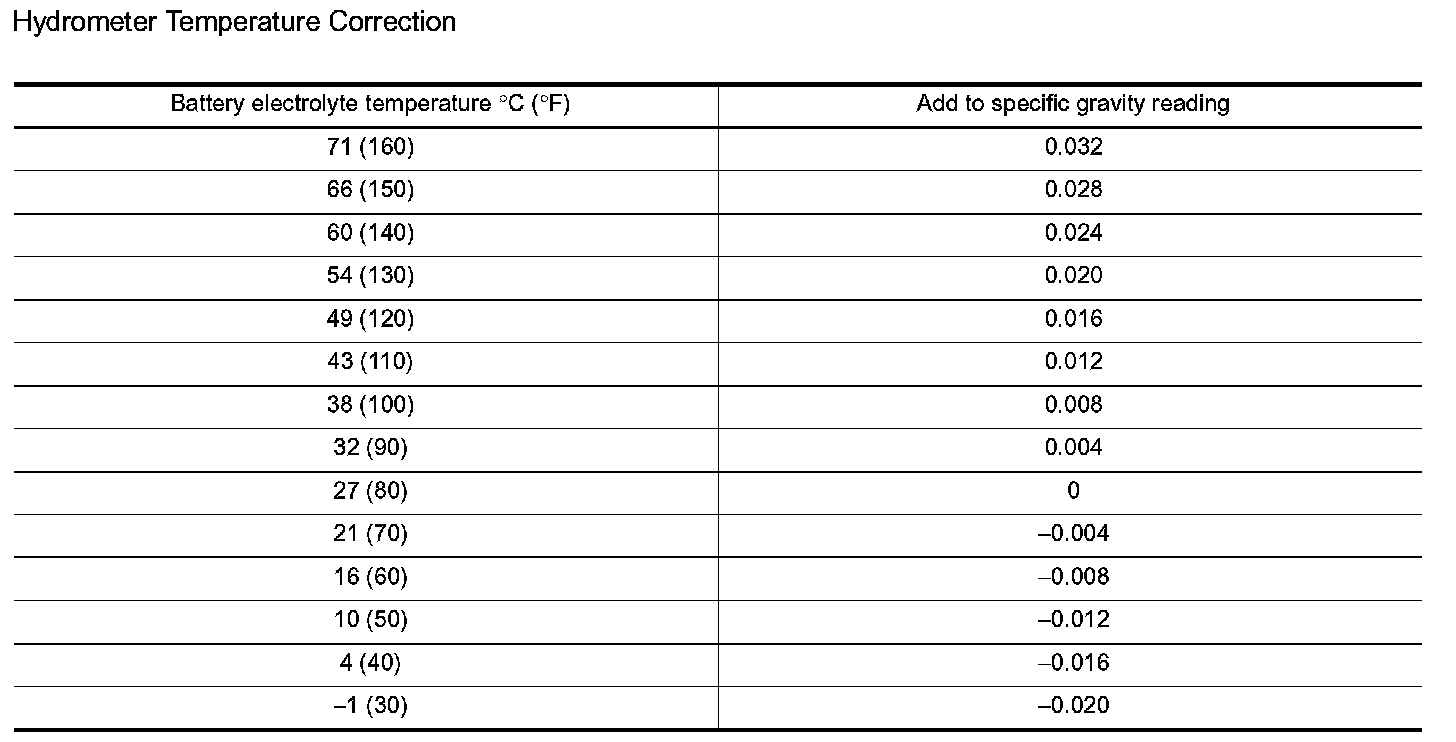The width and height of the screenshot is (1456, 742).
Task: Click the 49 (120) temperature cell
Action: tap(370, 319)
